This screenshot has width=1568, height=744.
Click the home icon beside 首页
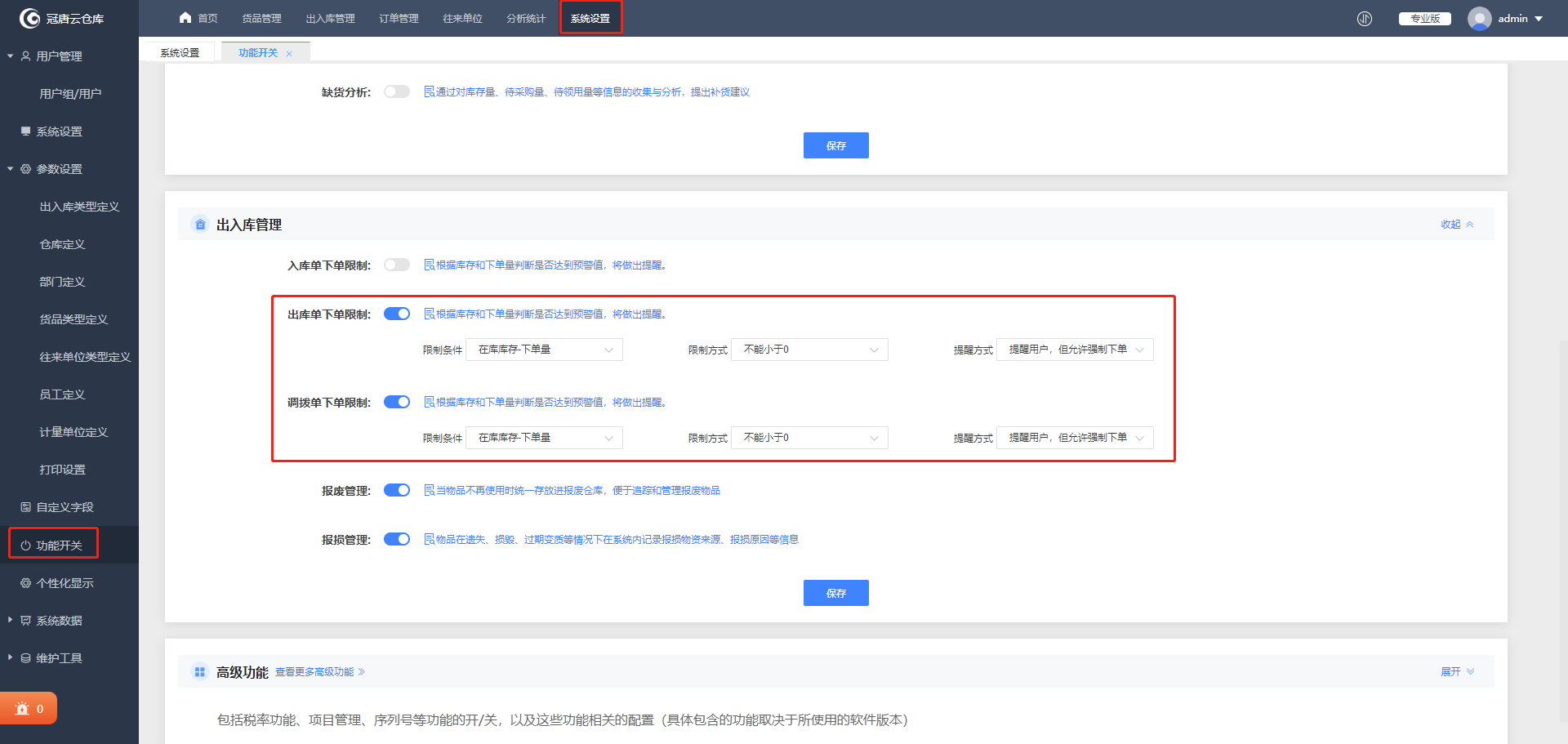click(185, 18)
